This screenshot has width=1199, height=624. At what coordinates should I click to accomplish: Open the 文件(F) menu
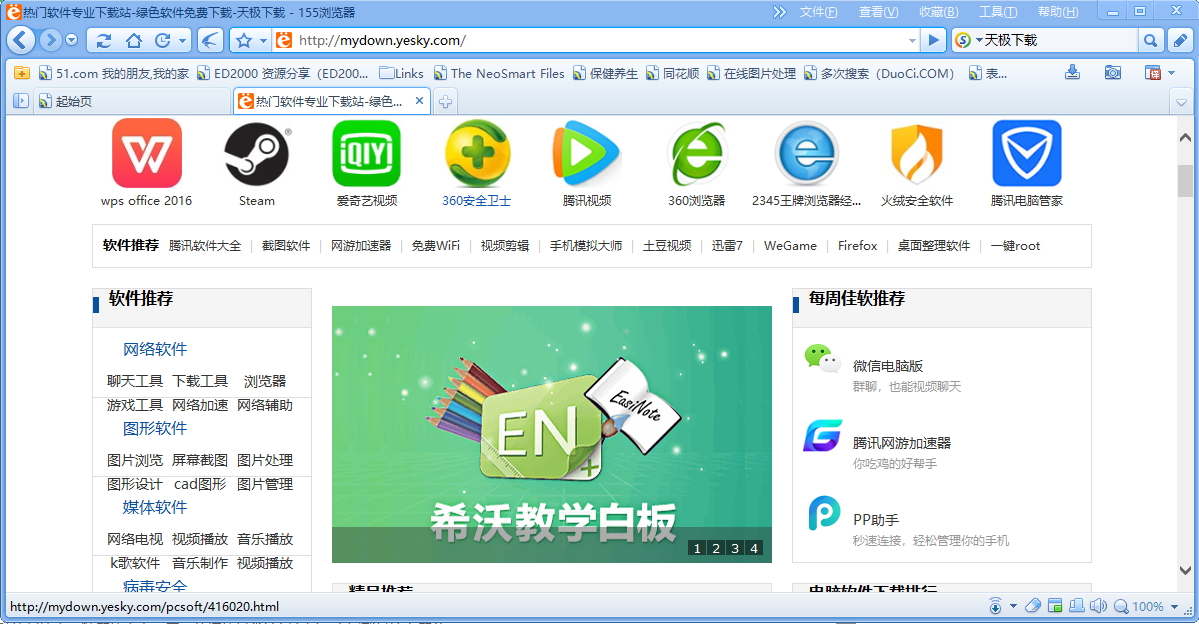click(818, 12)
